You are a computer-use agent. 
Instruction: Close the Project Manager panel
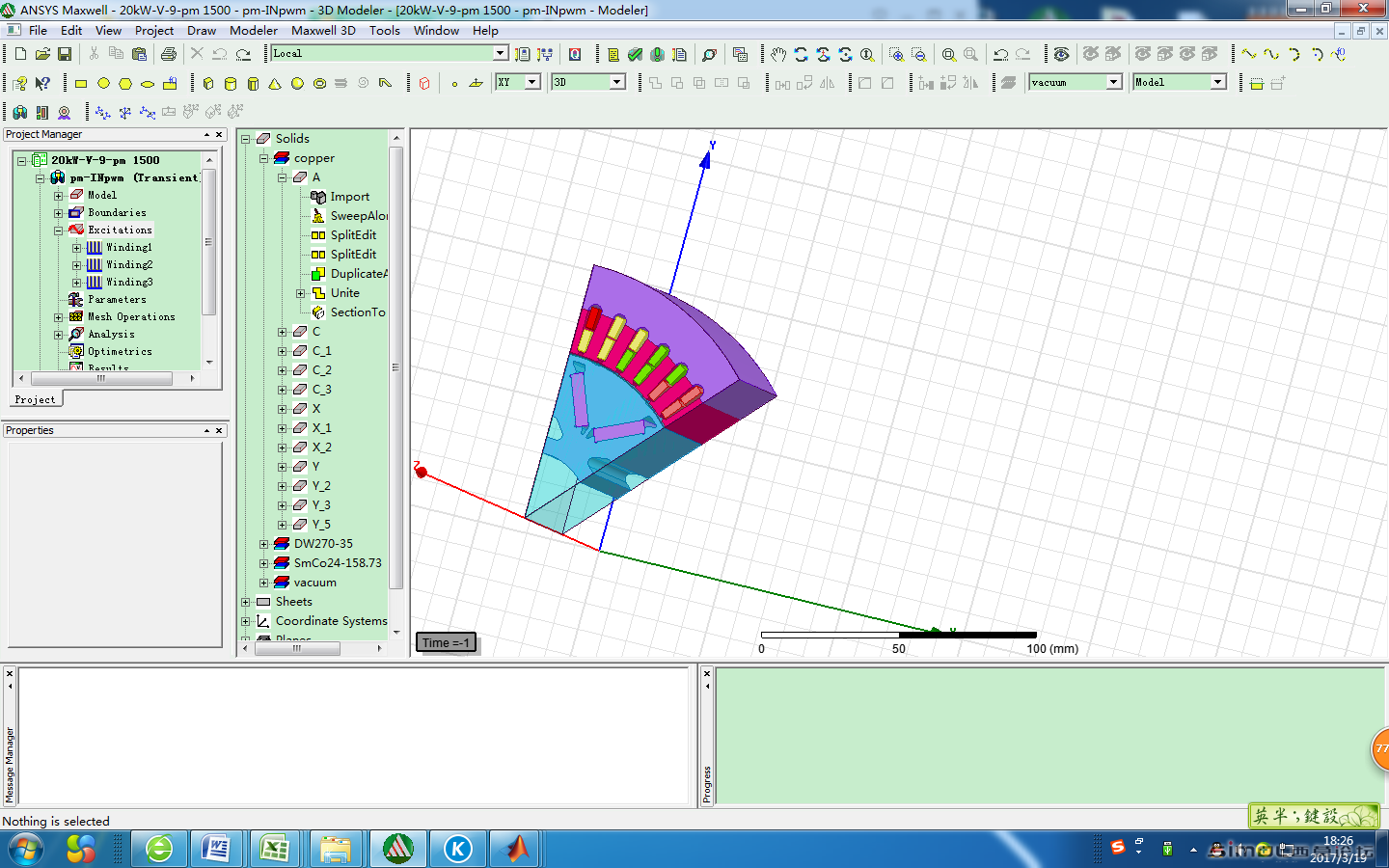[219, 135]
